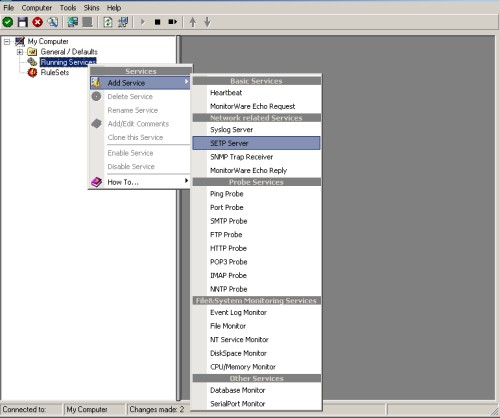Click the play arrow start service icon
Image resolution: width=500 pixels, height=418 pixels.
tap(143, 22)
